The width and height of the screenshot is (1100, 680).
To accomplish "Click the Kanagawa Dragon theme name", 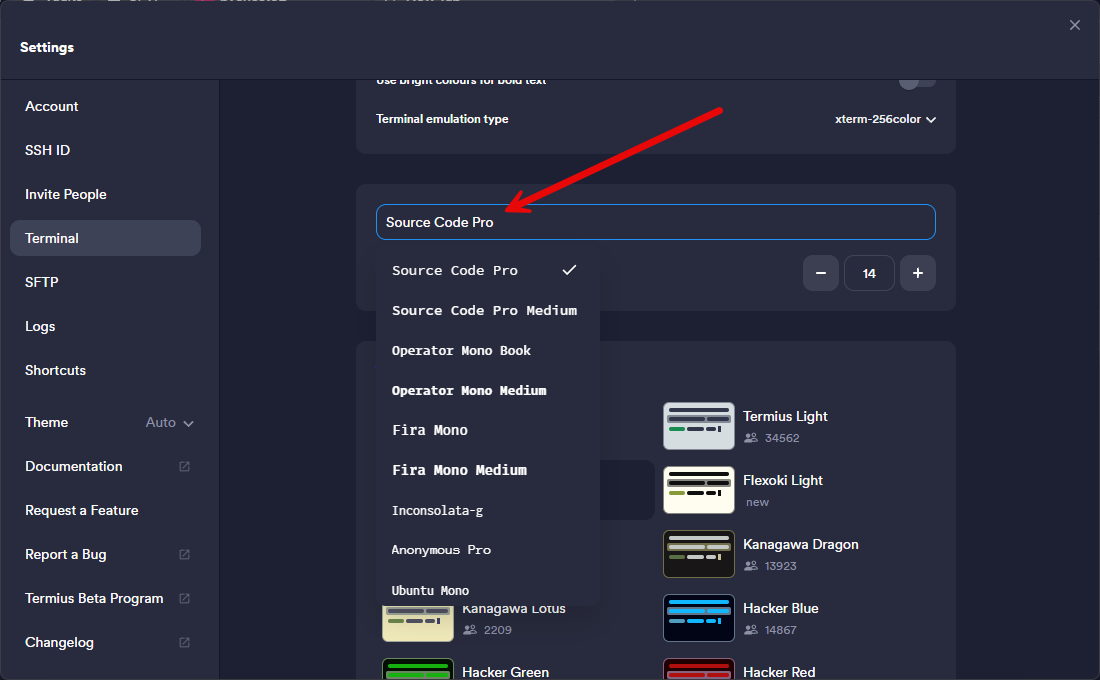I will coord(800,544).
